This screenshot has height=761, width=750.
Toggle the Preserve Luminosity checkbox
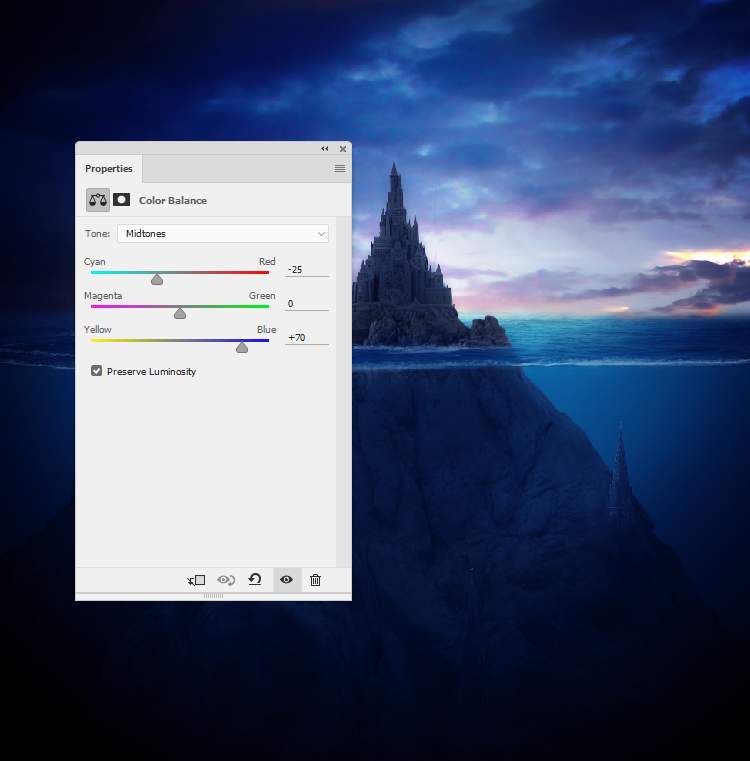96,371
